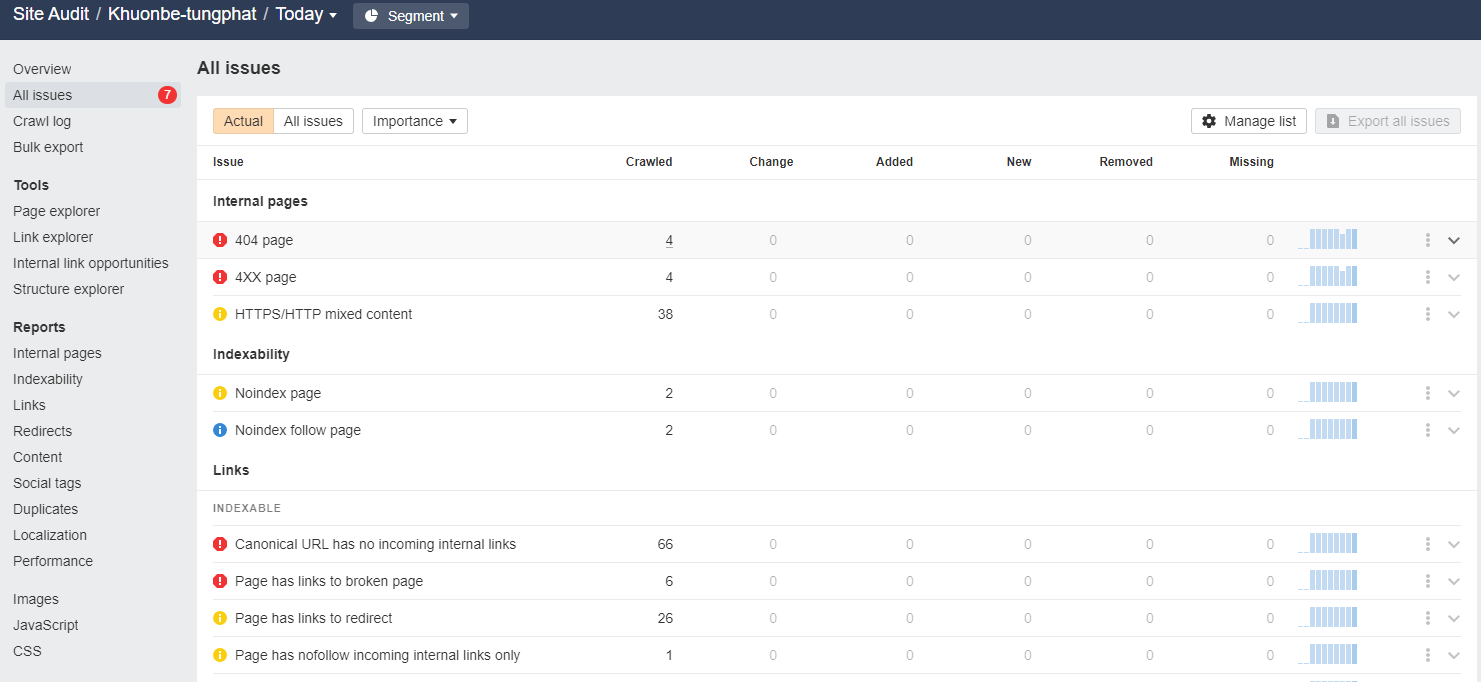Open Crawl log in the sidebar

[x=42, y=121]
